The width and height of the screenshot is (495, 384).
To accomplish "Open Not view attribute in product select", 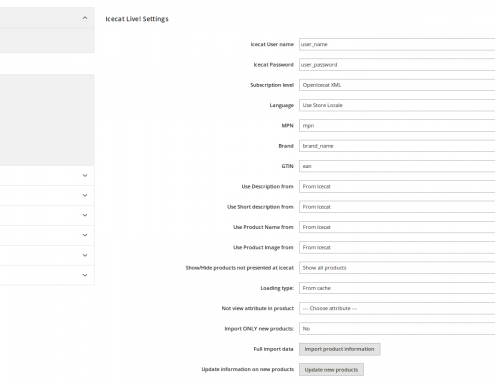I will [397, 309].
